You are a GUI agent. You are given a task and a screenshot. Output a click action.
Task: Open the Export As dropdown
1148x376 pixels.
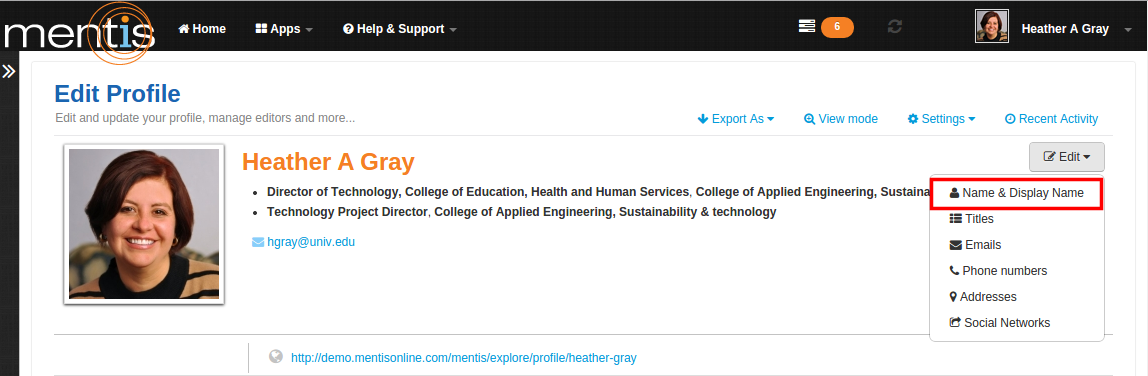736,119
